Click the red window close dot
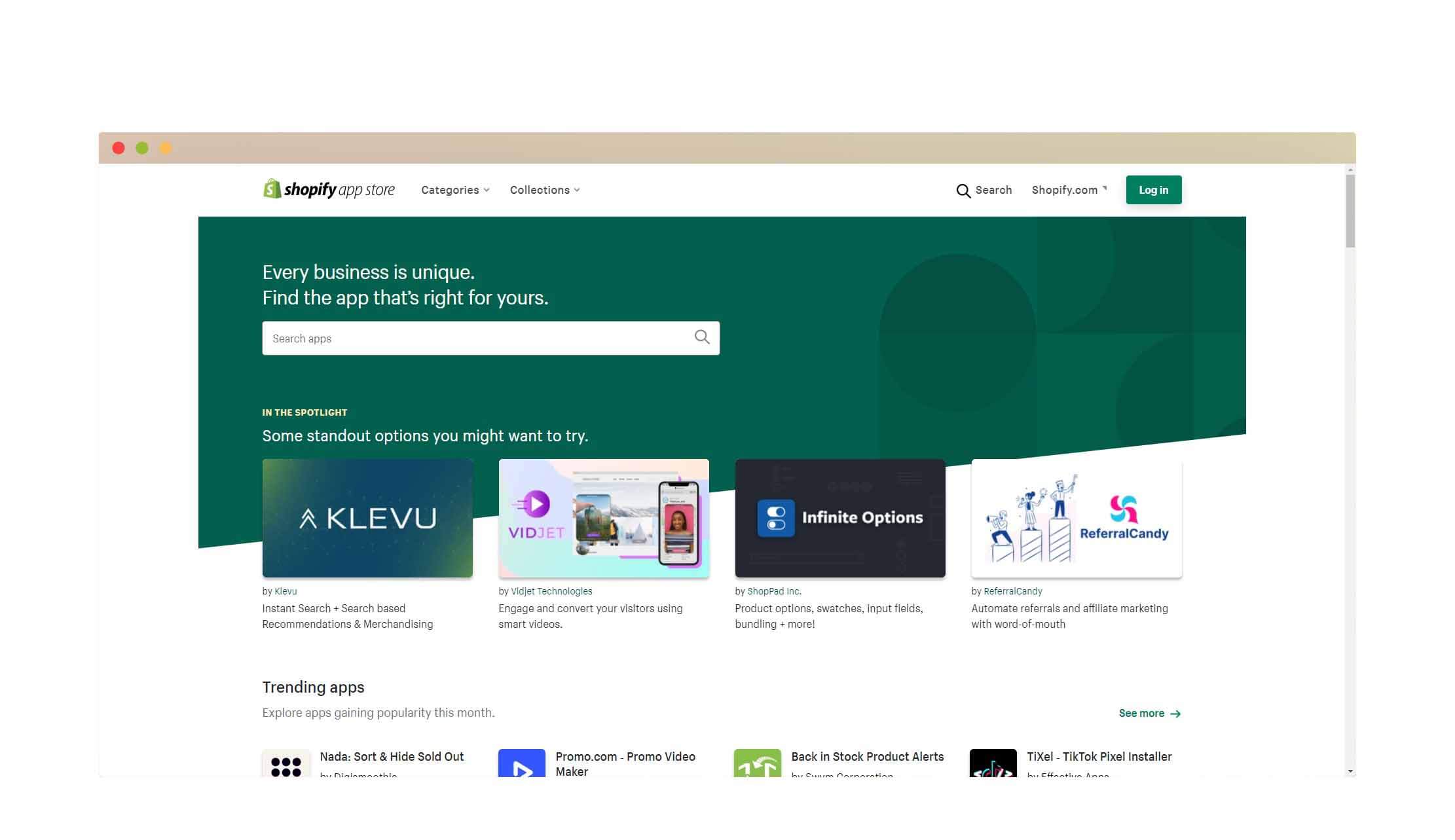1455x840 pixels. (119, 148)
